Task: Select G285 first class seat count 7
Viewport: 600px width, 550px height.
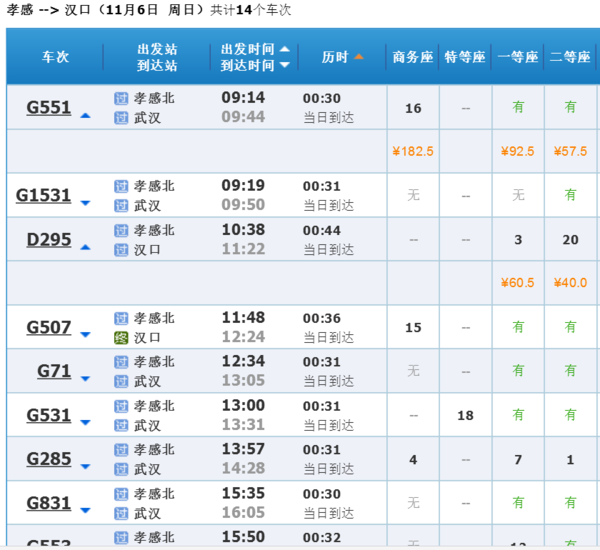Action: pos(518,460)
